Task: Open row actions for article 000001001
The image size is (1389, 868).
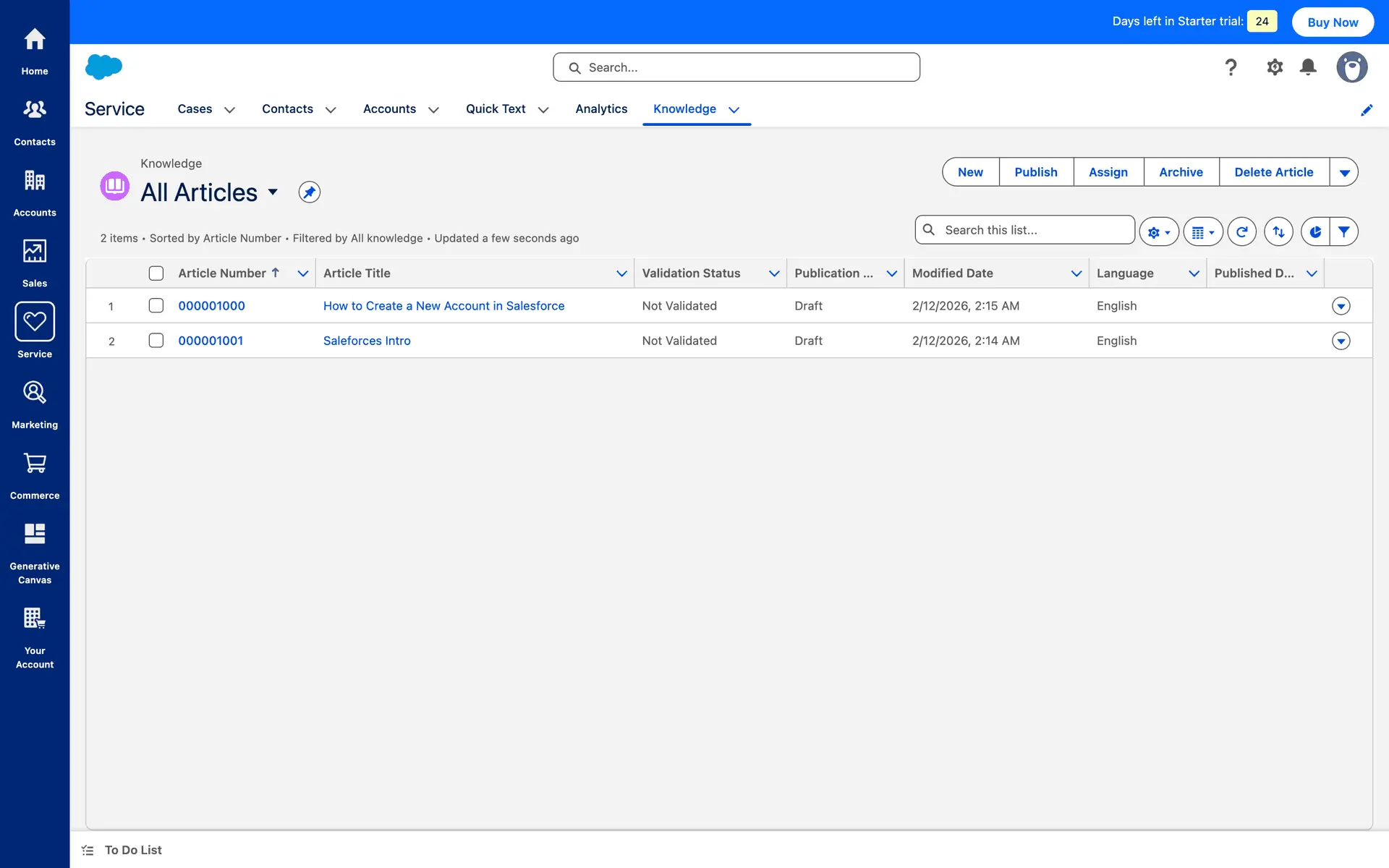Action: pos(1341,341)
